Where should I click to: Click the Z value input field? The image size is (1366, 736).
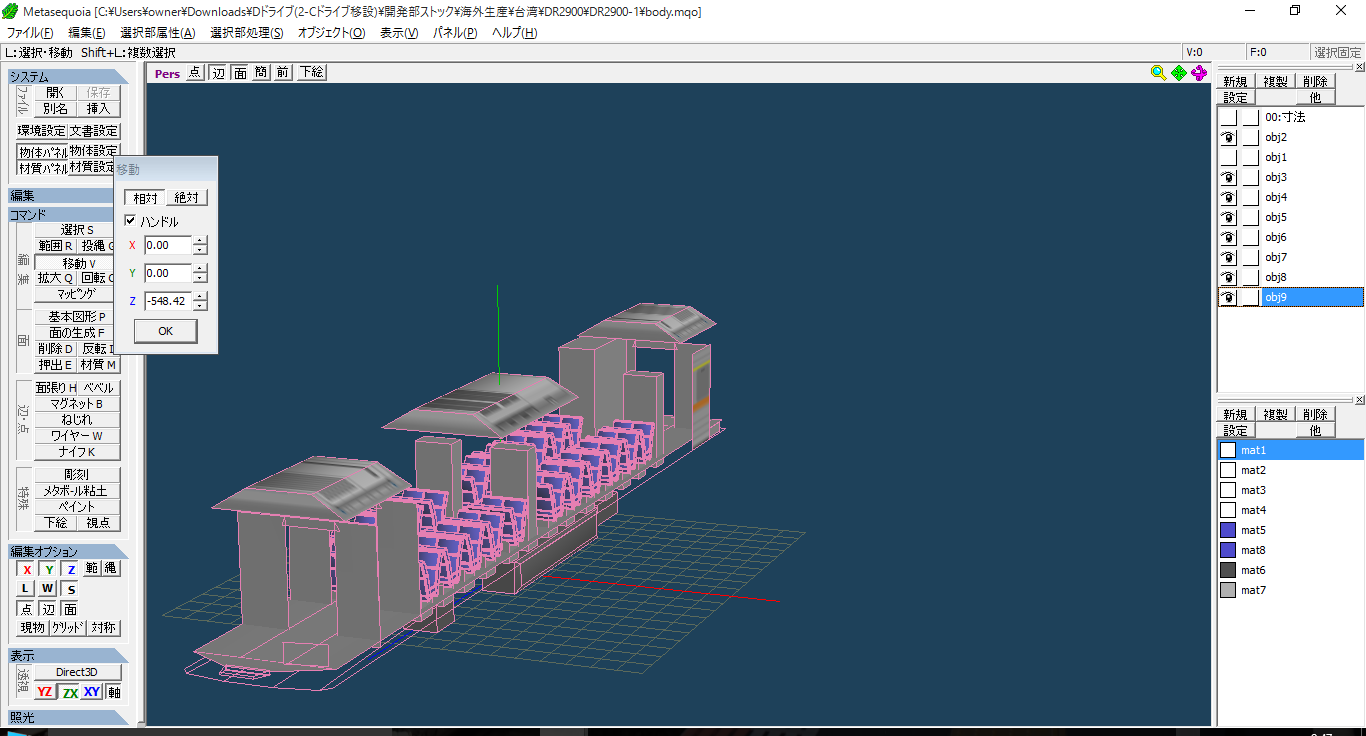168,301
